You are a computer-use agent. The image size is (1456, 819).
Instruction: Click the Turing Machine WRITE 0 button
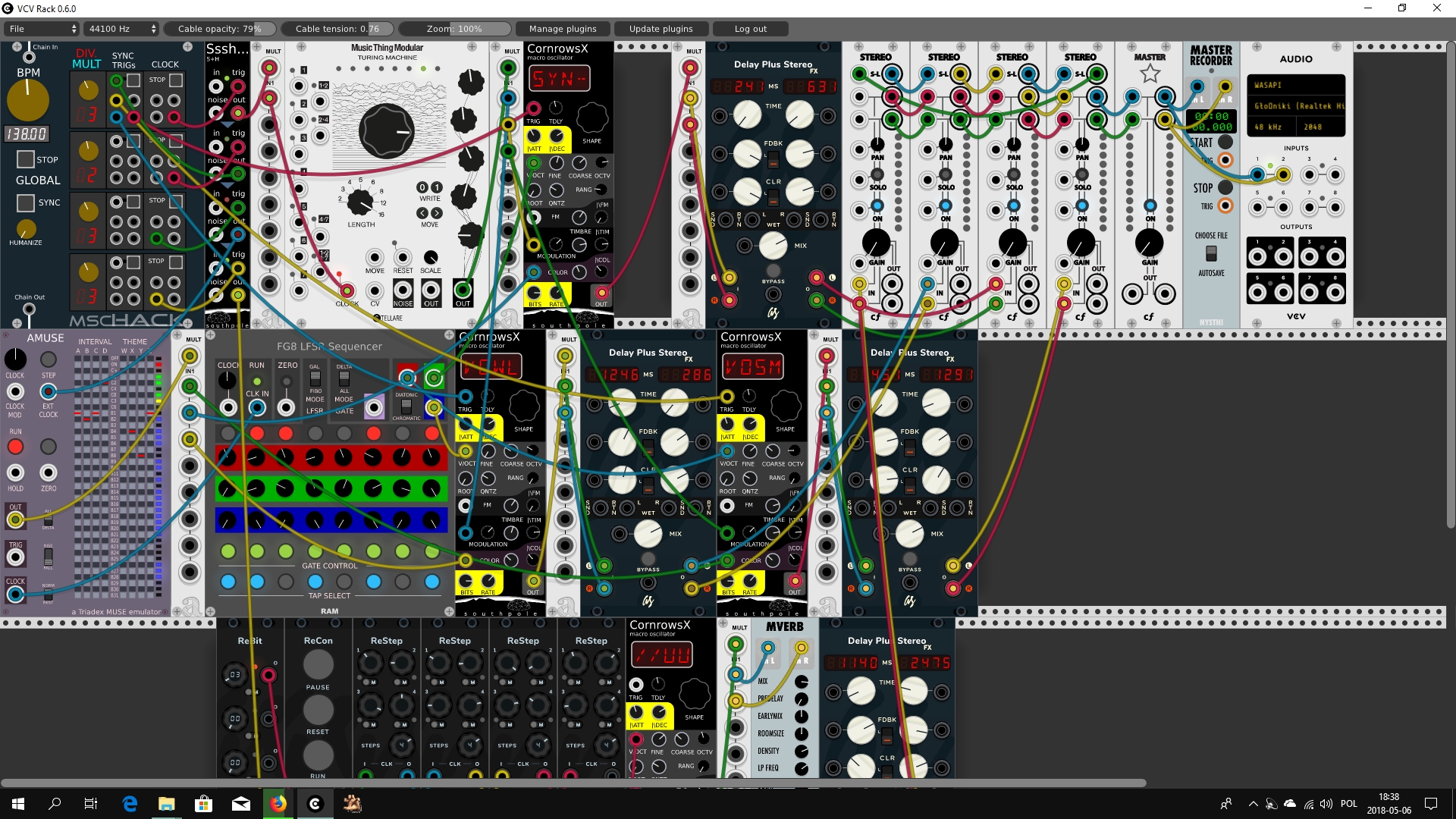point(422,187)
